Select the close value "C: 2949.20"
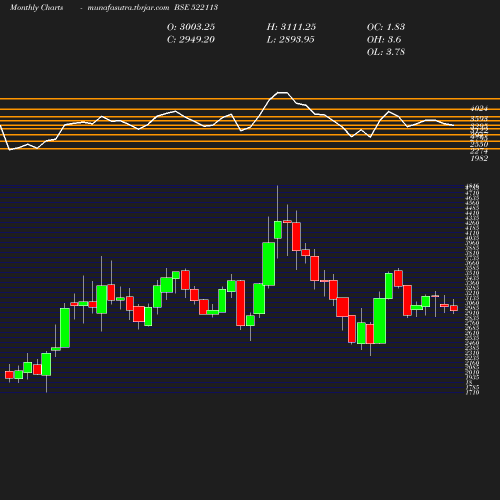Image resolution: width=500 pixels, height=500 pixels. pos(191,39)
